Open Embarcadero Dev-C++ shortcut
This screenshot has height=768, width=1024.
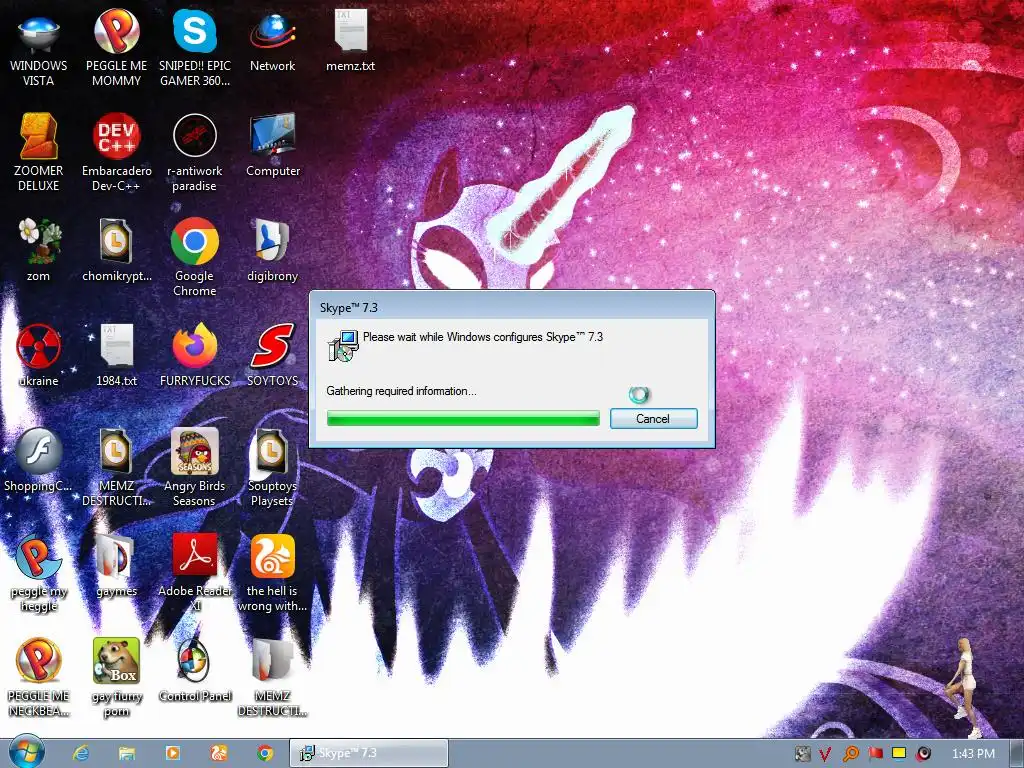(x=116, y=153)
